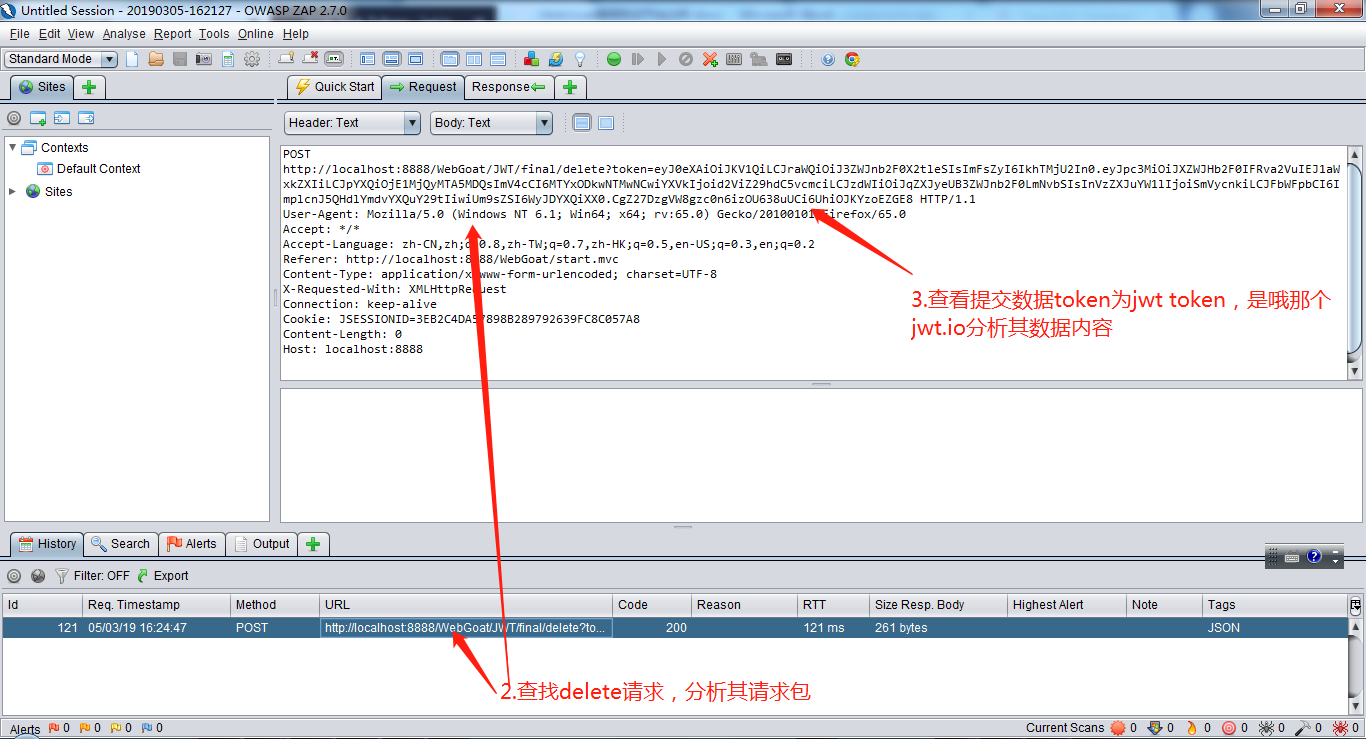Open the File menu
This screenshot has height=739, width=1366.
click(19, 34)
